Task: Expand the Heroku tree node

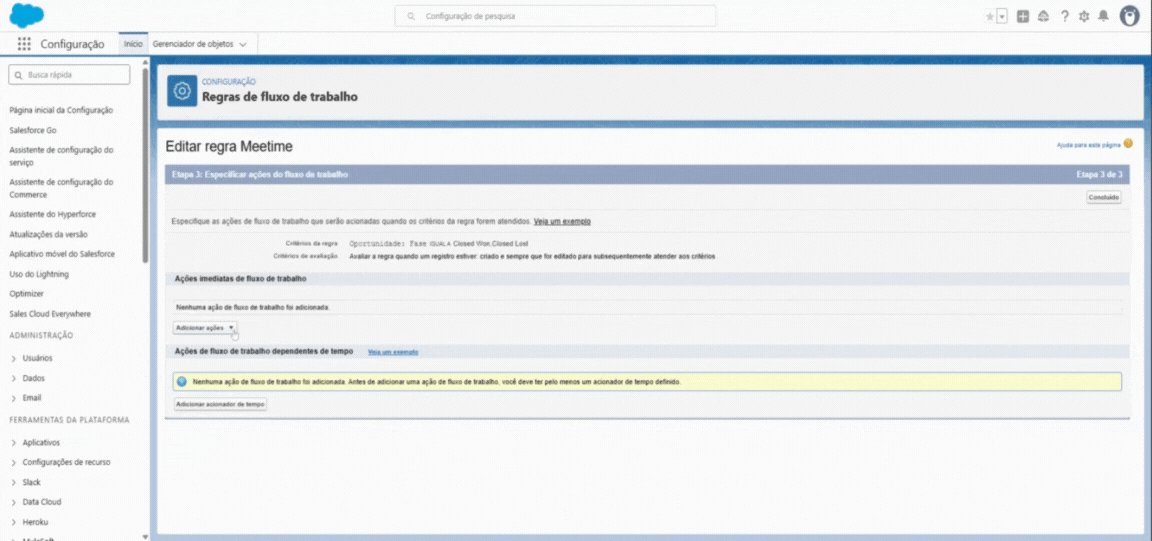Action: click(15, 522)
